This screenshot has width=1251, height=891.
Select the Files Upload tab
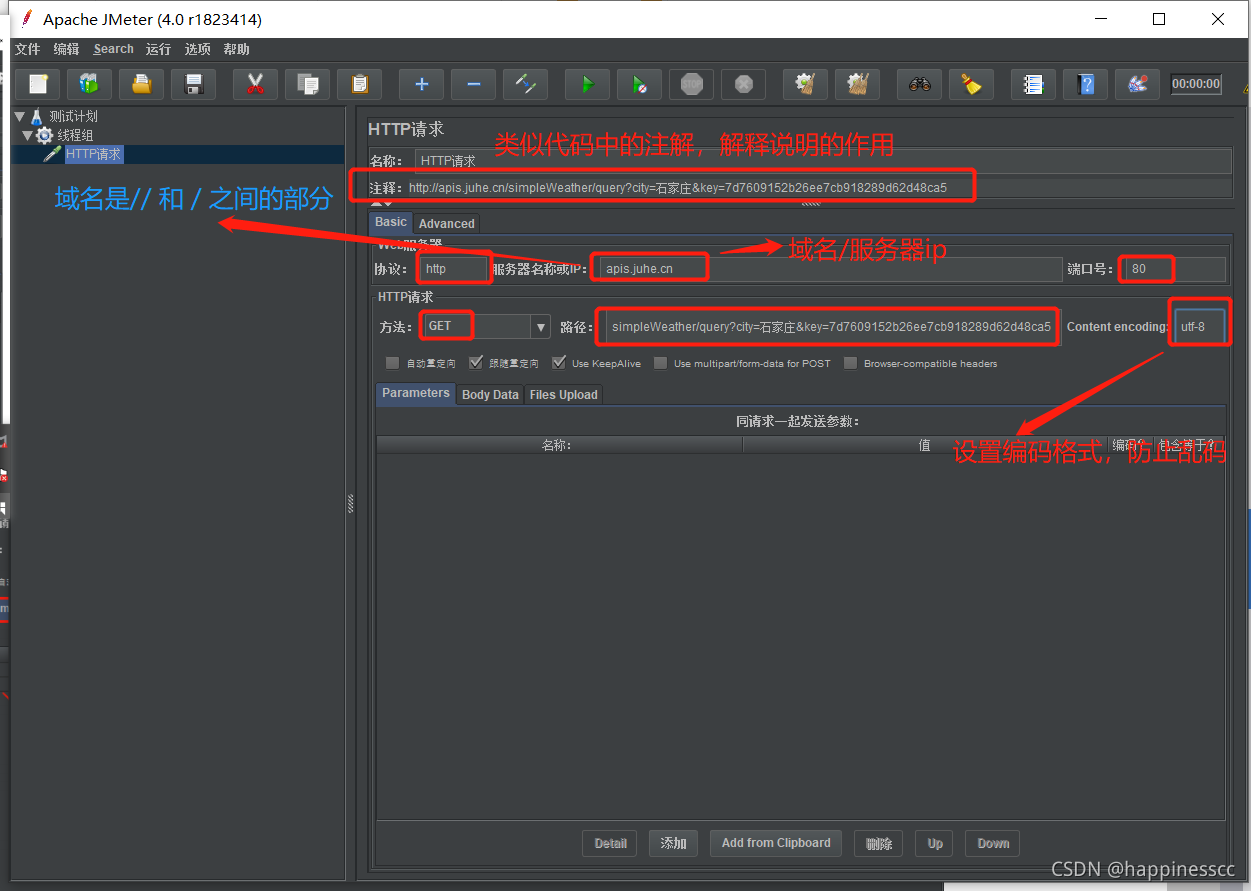(x=564, y=394)
